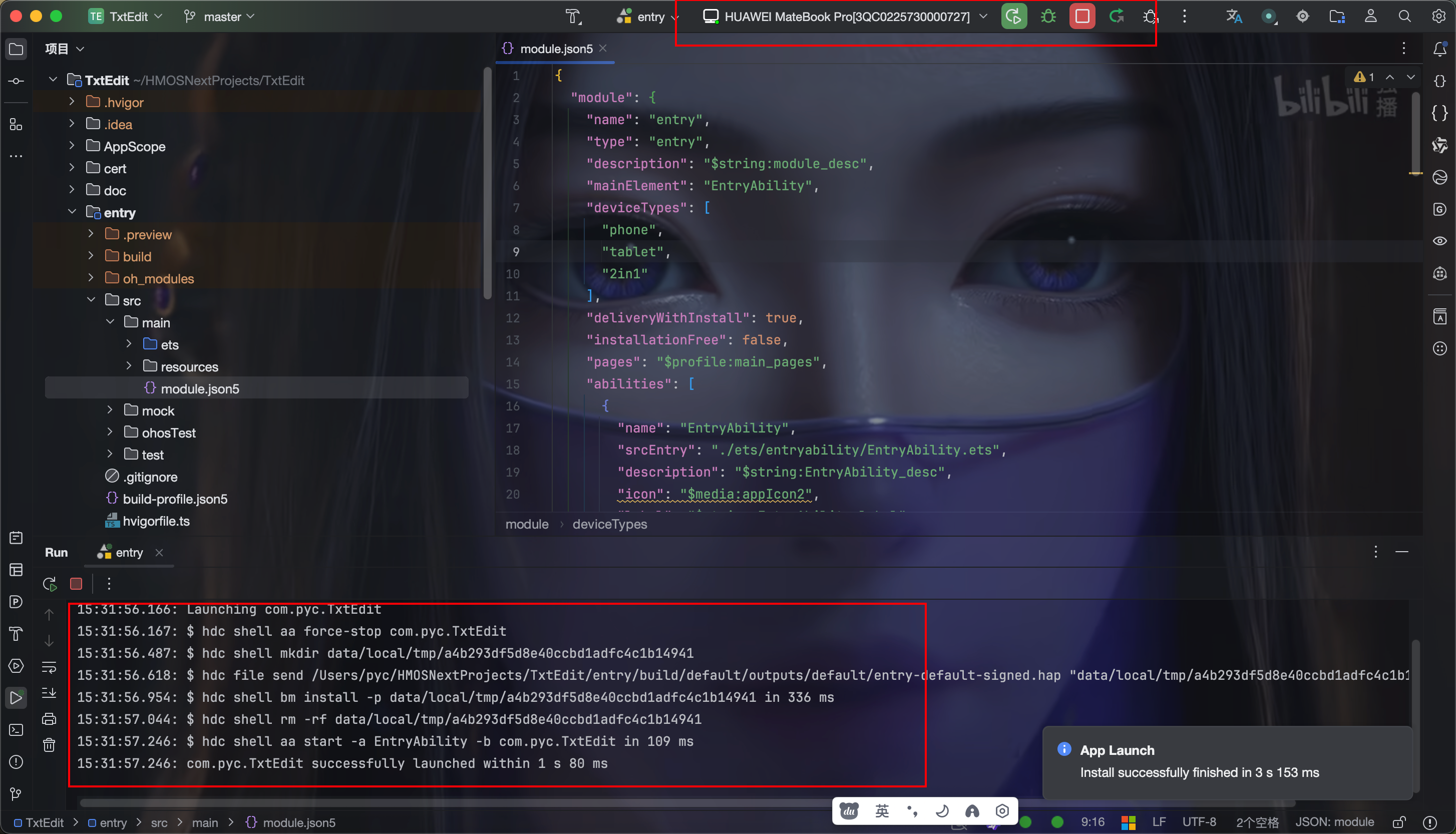Click the green Run entry button
The width and height of the screenshot is (1456, 834).
point(1013,16)
